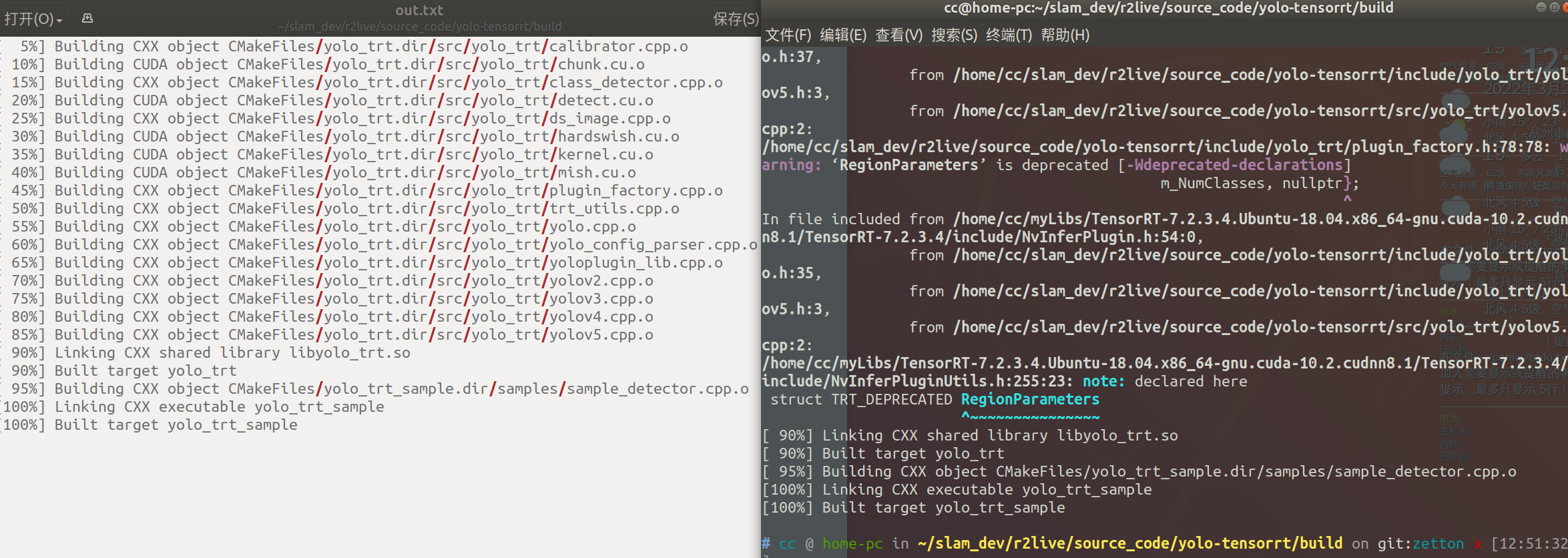Click the out.txt title in gedit header
This screenshot has height=558, width=1568.
coord(419,10)
